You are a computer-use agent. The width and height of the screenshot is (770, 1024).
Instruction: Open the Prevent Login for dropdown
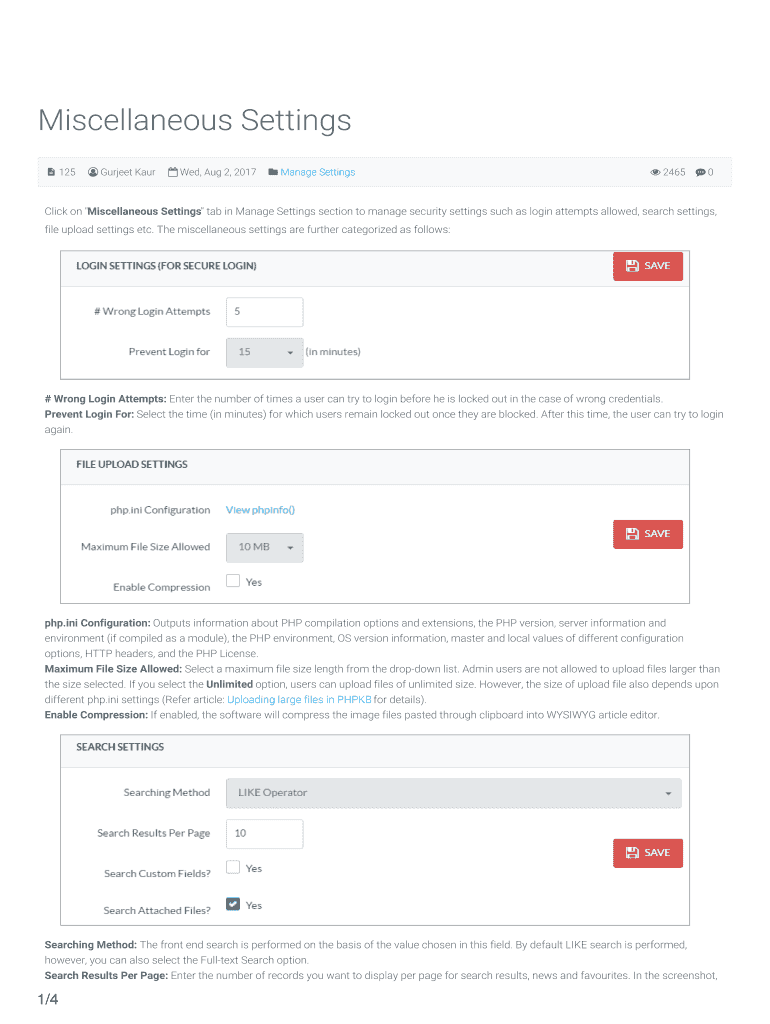265,352
